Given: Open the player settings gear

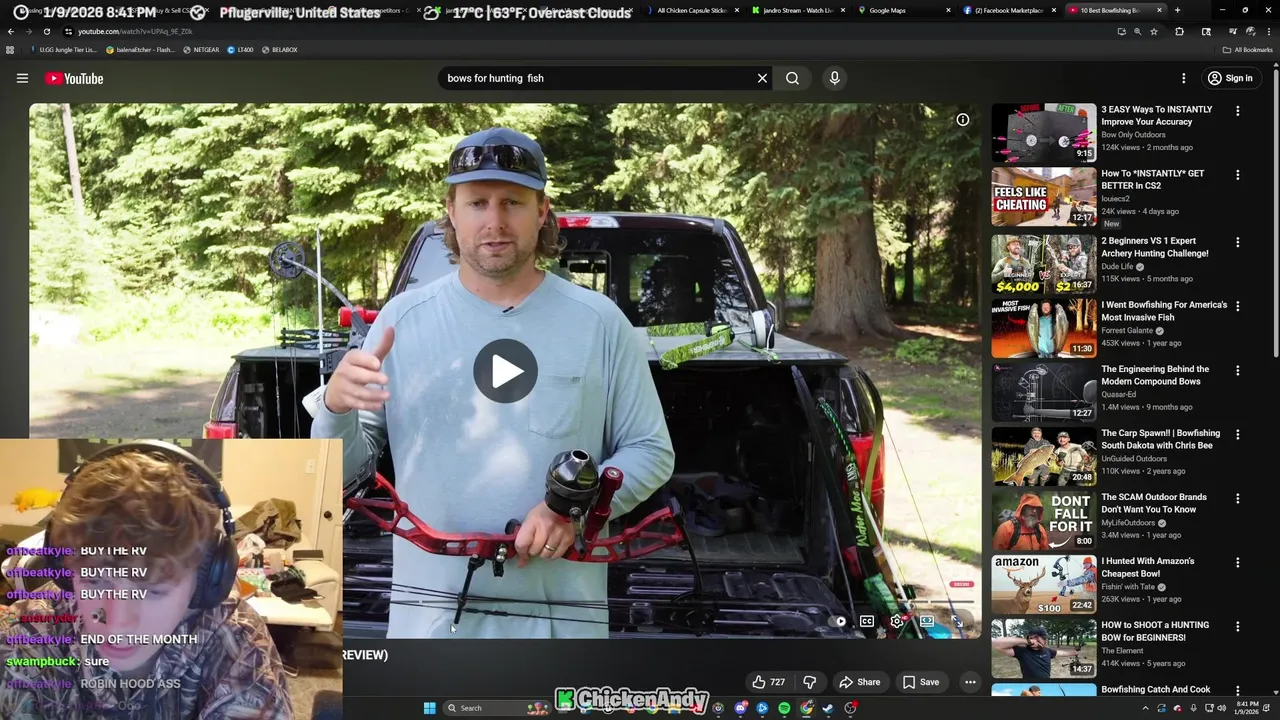Looking at the screenshot, I should [x=897, y=621].
